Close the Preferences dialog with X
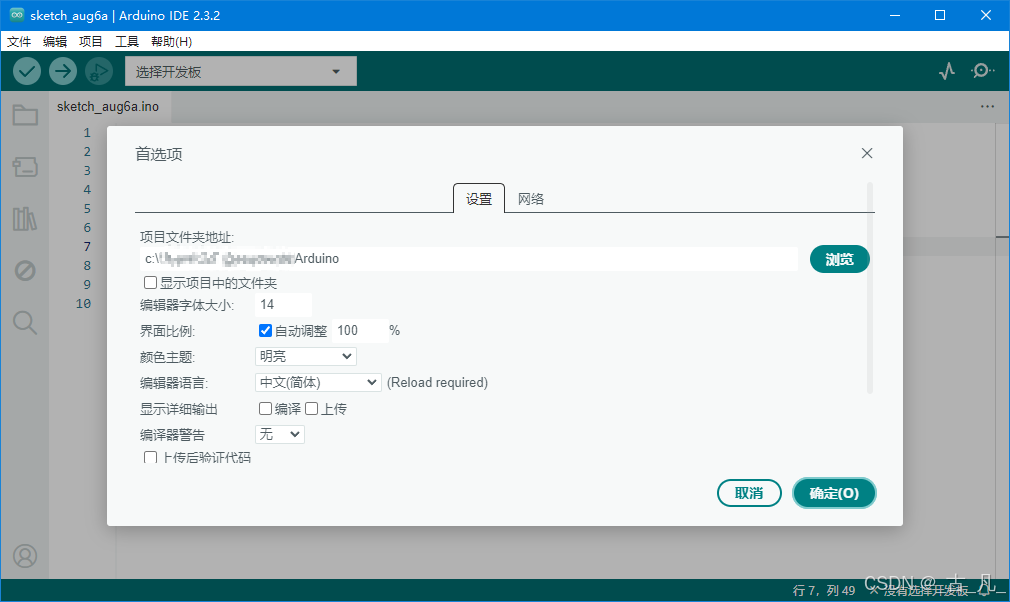Image resolution: width=1010 pixels, height=602 pixels. [867, 153]
